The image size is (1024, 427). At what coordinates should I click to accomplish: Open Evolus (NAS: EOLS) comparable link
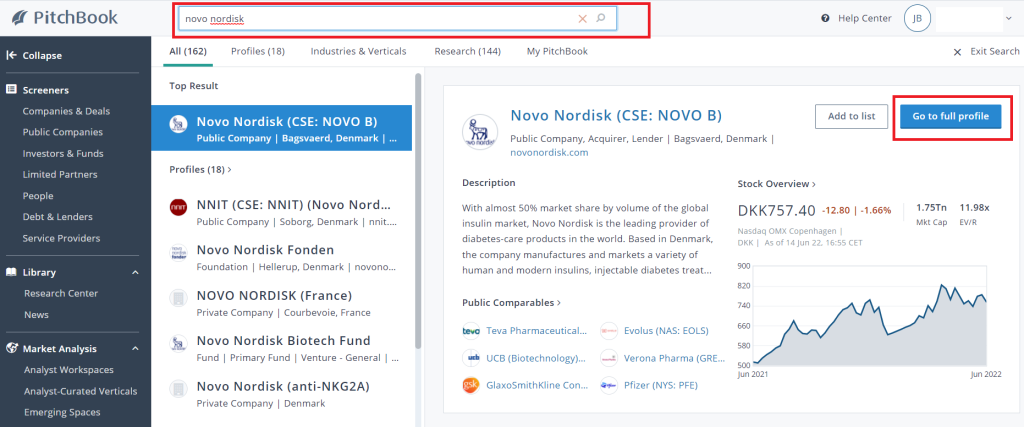click(x=666, y=331)
